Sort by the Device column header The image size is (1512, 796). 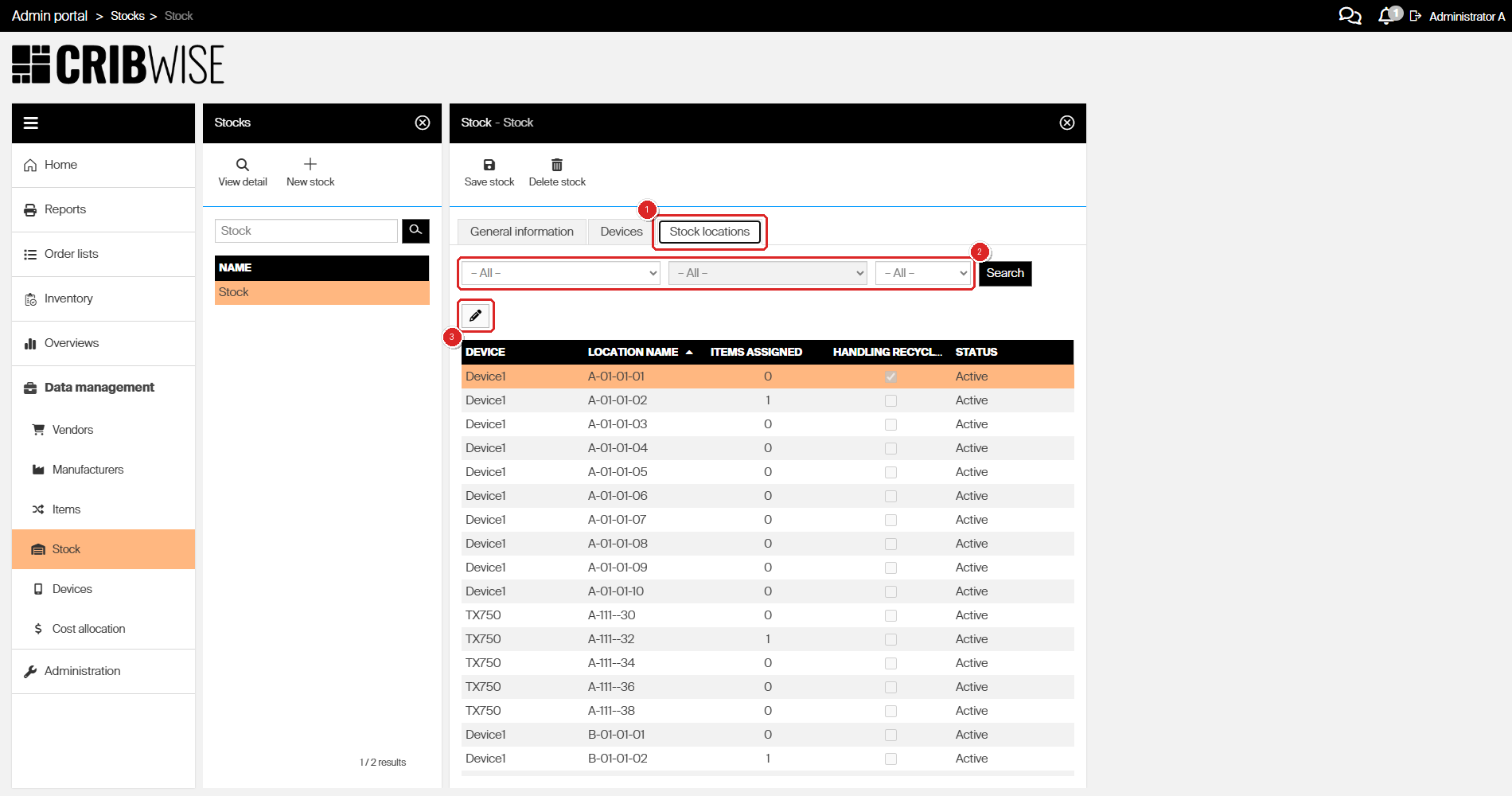coord(485,352)
